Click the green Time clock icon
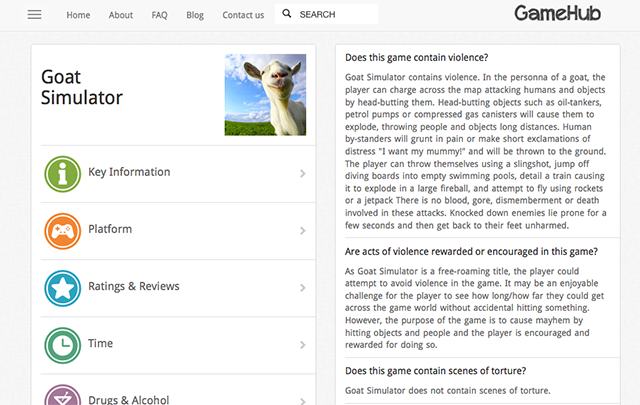 coord(62,345)
